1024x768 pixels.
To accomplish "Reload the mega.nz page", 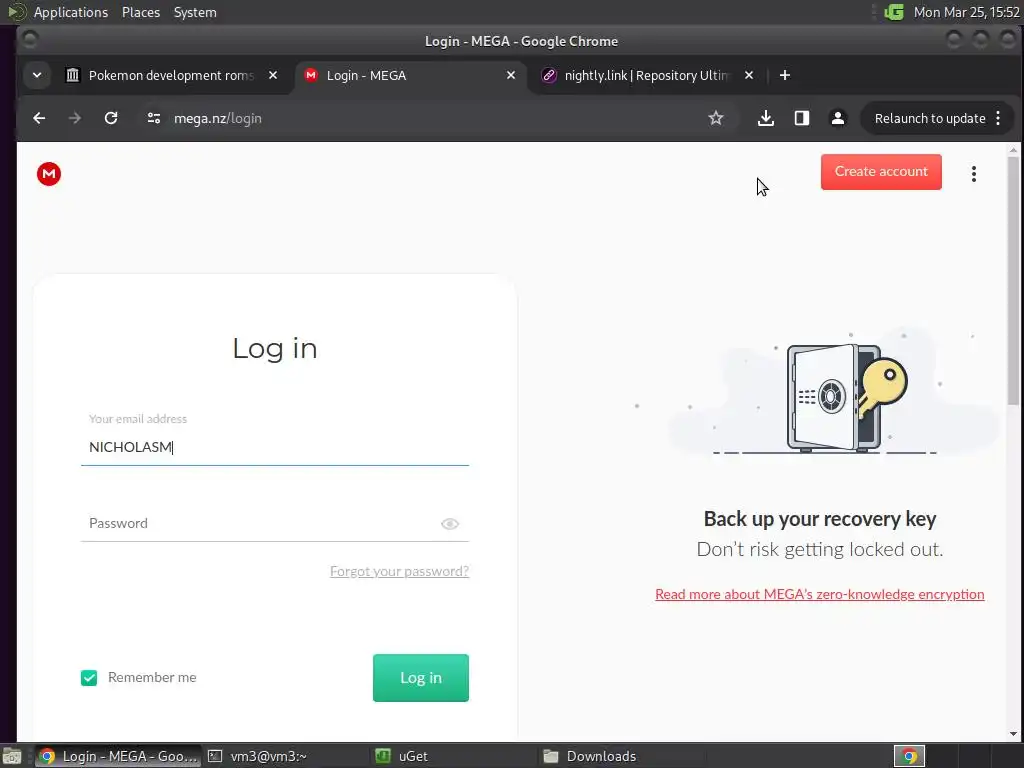I will click(111, 118).
